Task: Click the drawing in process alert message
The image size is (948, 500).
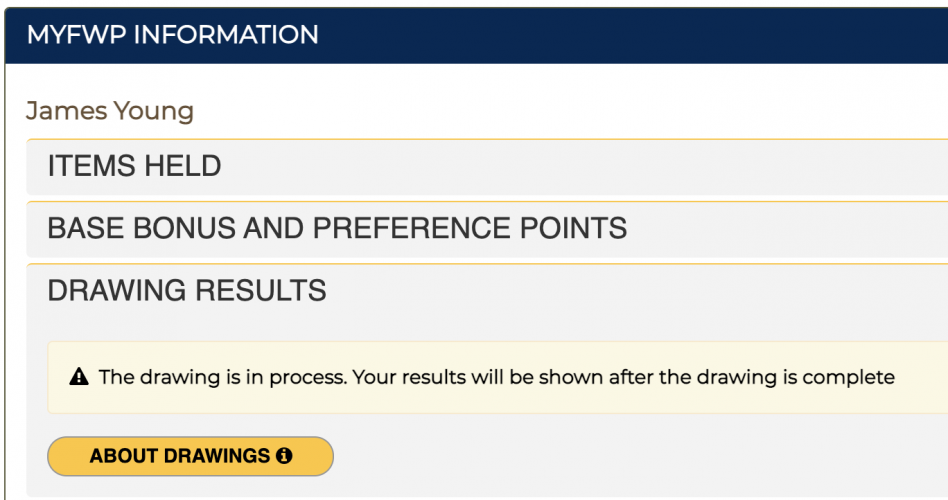Action: pos(496,378)
